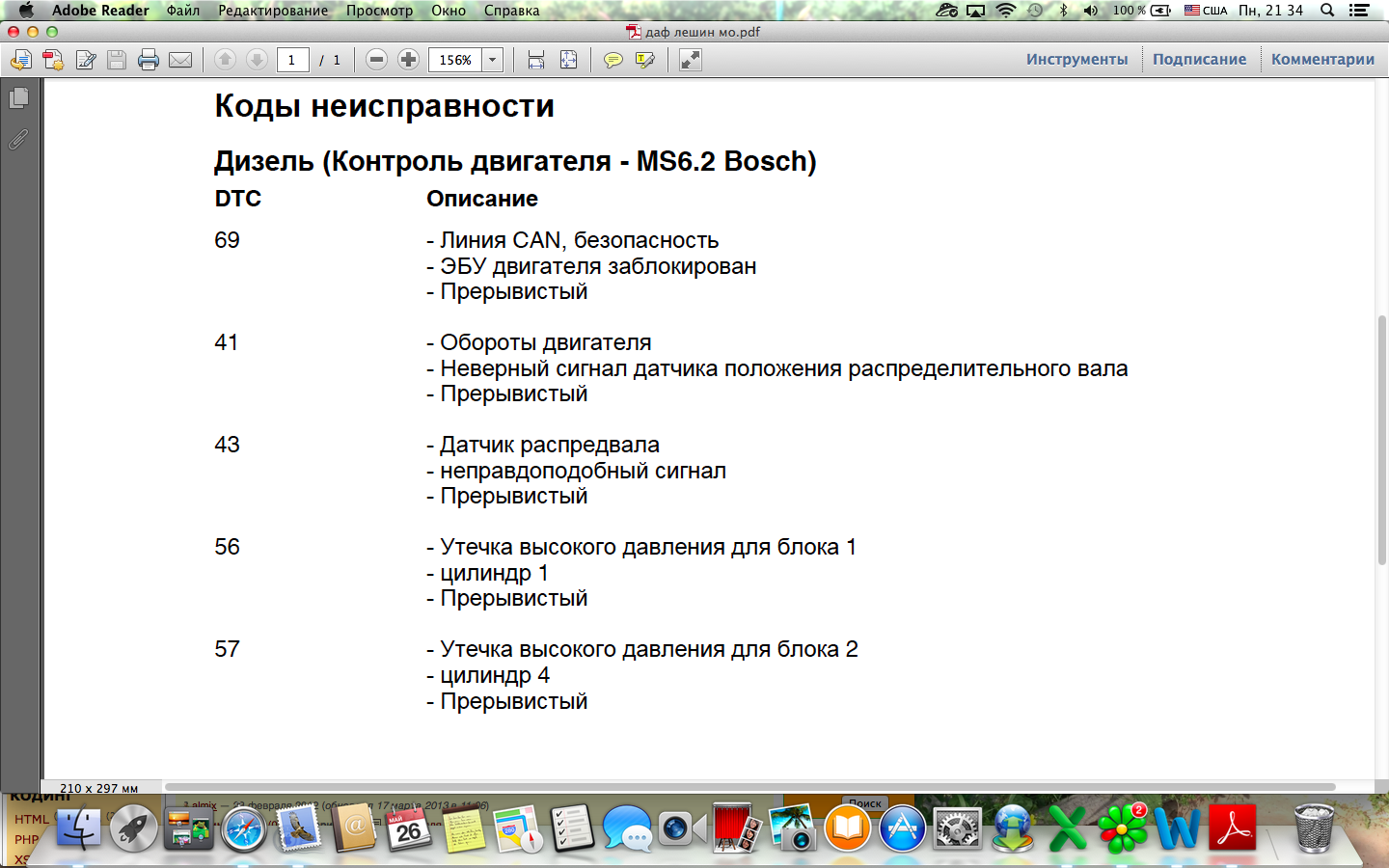This screenshot has width=1389, height=868.
Task: Go to previous page arrow button
Action: pyautogui.click(x=225, y=60)
